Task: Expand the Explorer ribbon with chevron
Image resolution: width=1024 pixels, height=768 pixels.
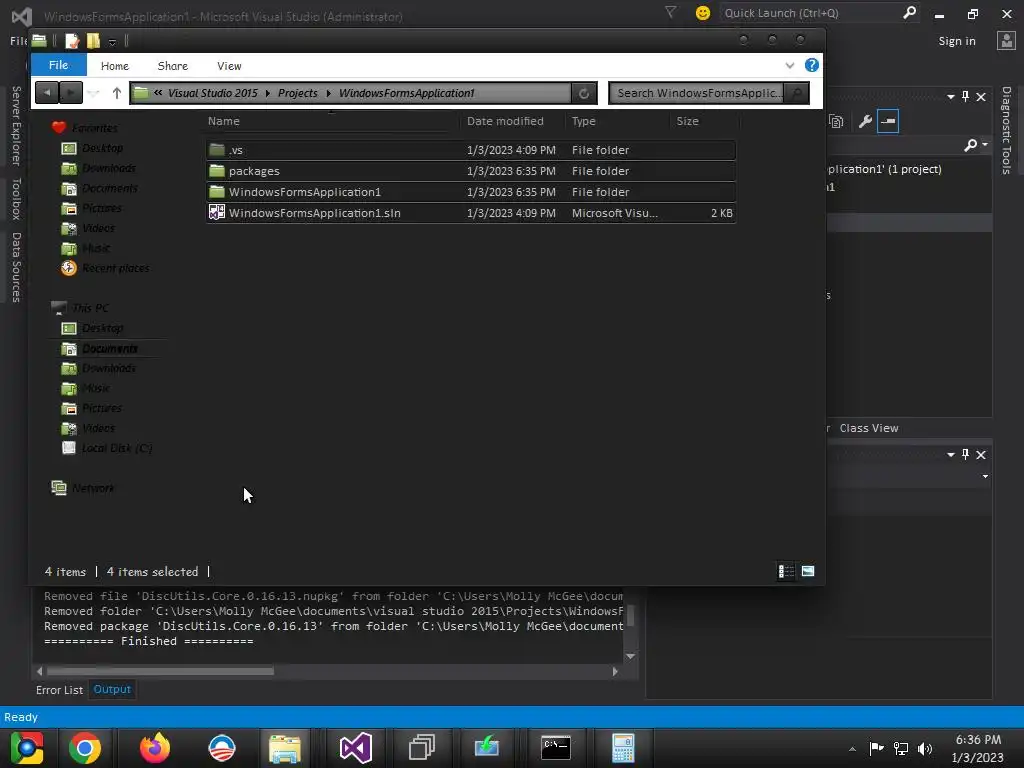Action: click(790, 65)
